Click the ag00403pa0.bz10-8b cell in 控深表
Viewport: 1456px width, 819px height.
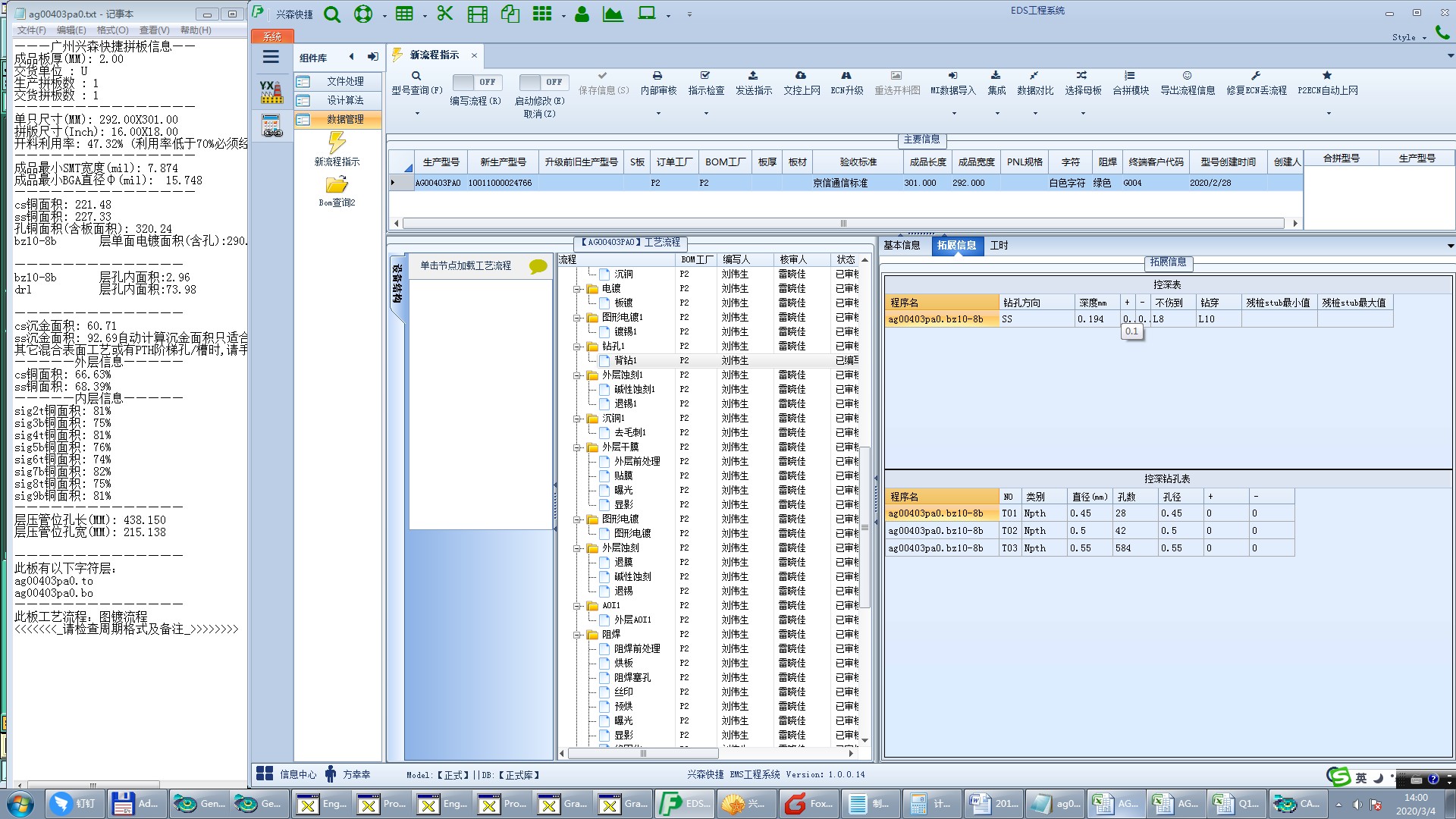pos(942,319)
